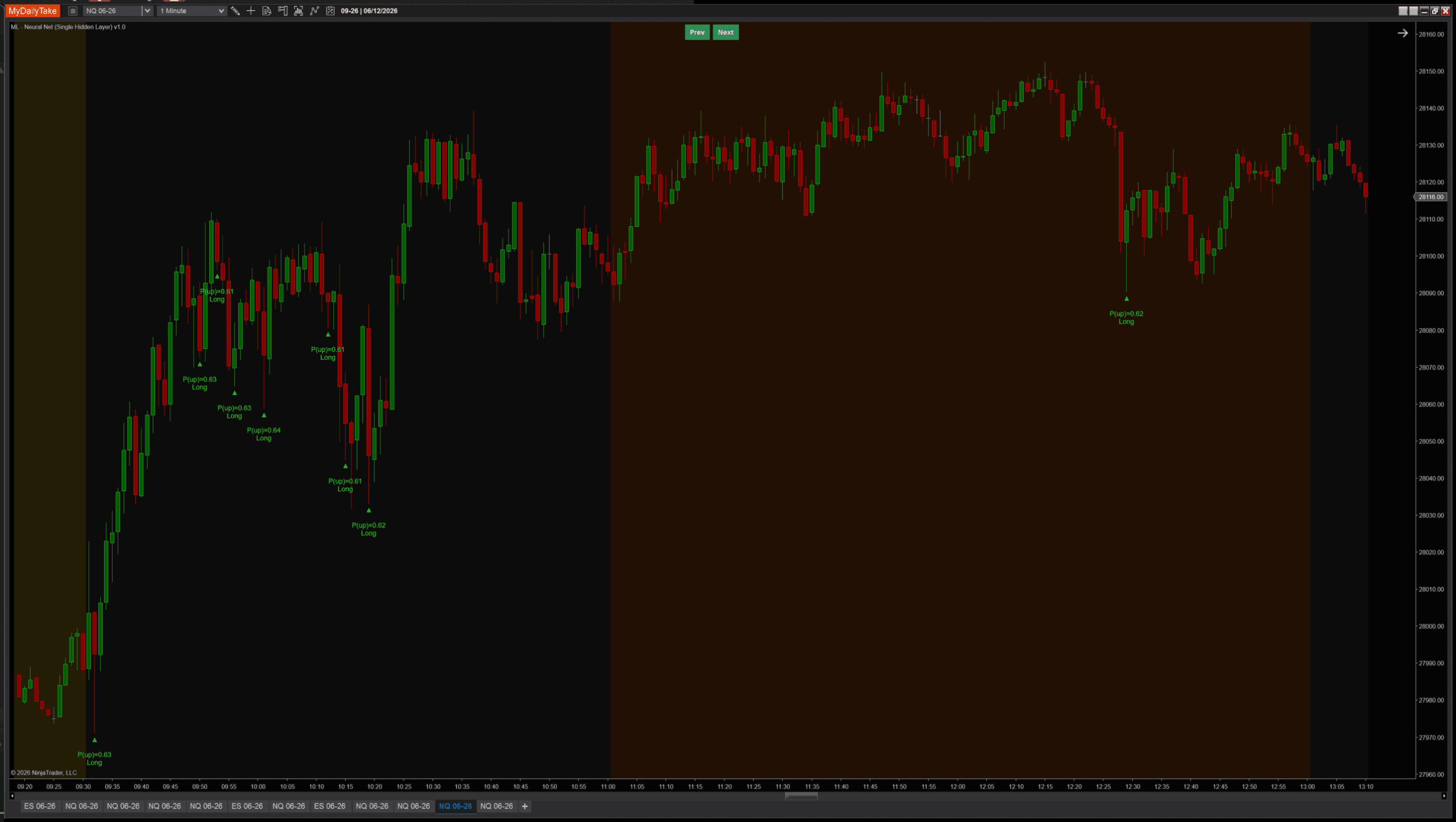Viewport: 1456px width, 822px height.
Task: Click the 12:30 time axis label
Action: (x=1132, y=787)
